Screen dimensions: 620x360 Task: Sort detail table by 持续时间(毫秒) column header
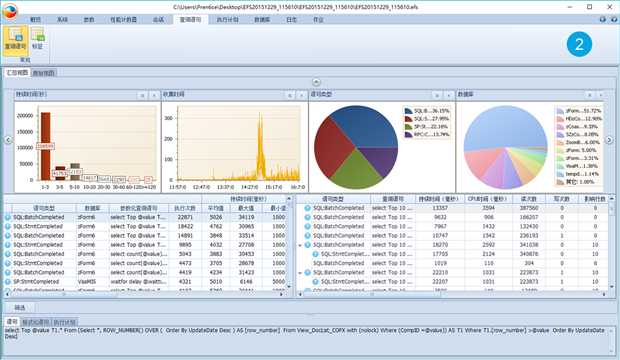[x=440, y=199]
